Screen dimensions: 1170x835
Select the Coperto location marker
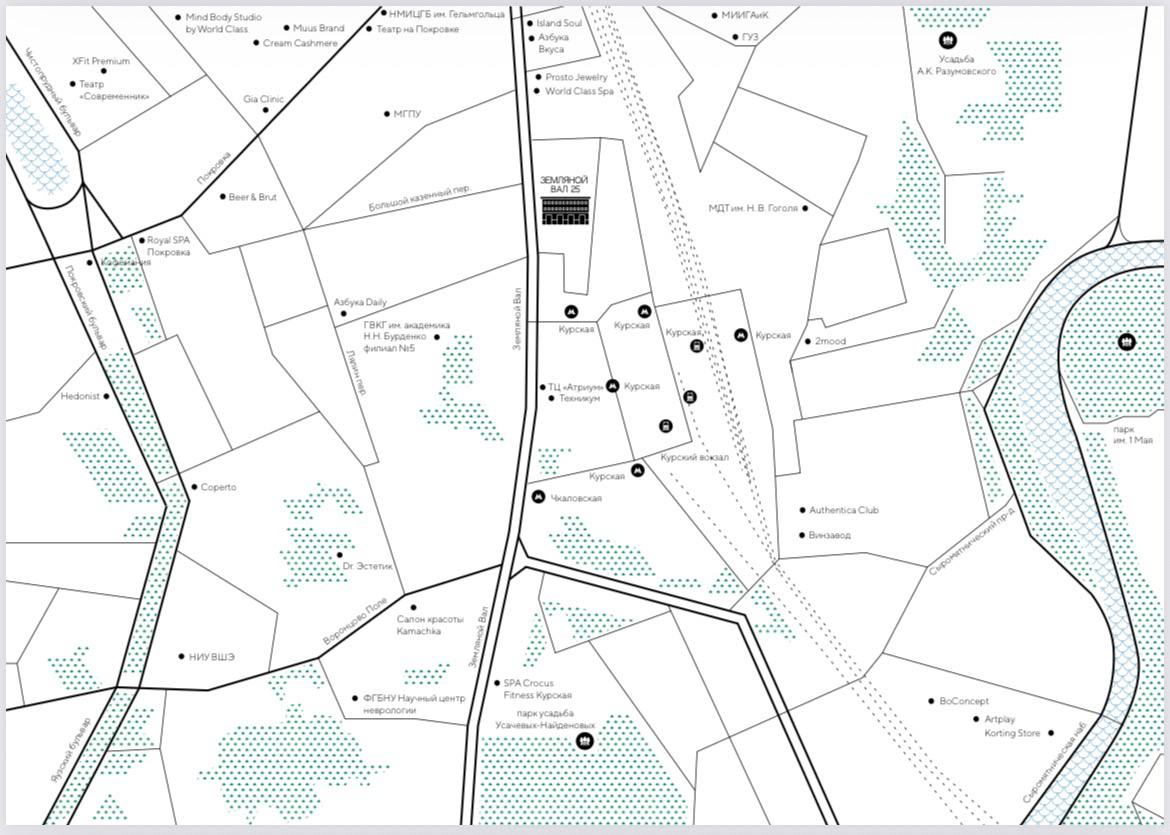pos(194,487)
